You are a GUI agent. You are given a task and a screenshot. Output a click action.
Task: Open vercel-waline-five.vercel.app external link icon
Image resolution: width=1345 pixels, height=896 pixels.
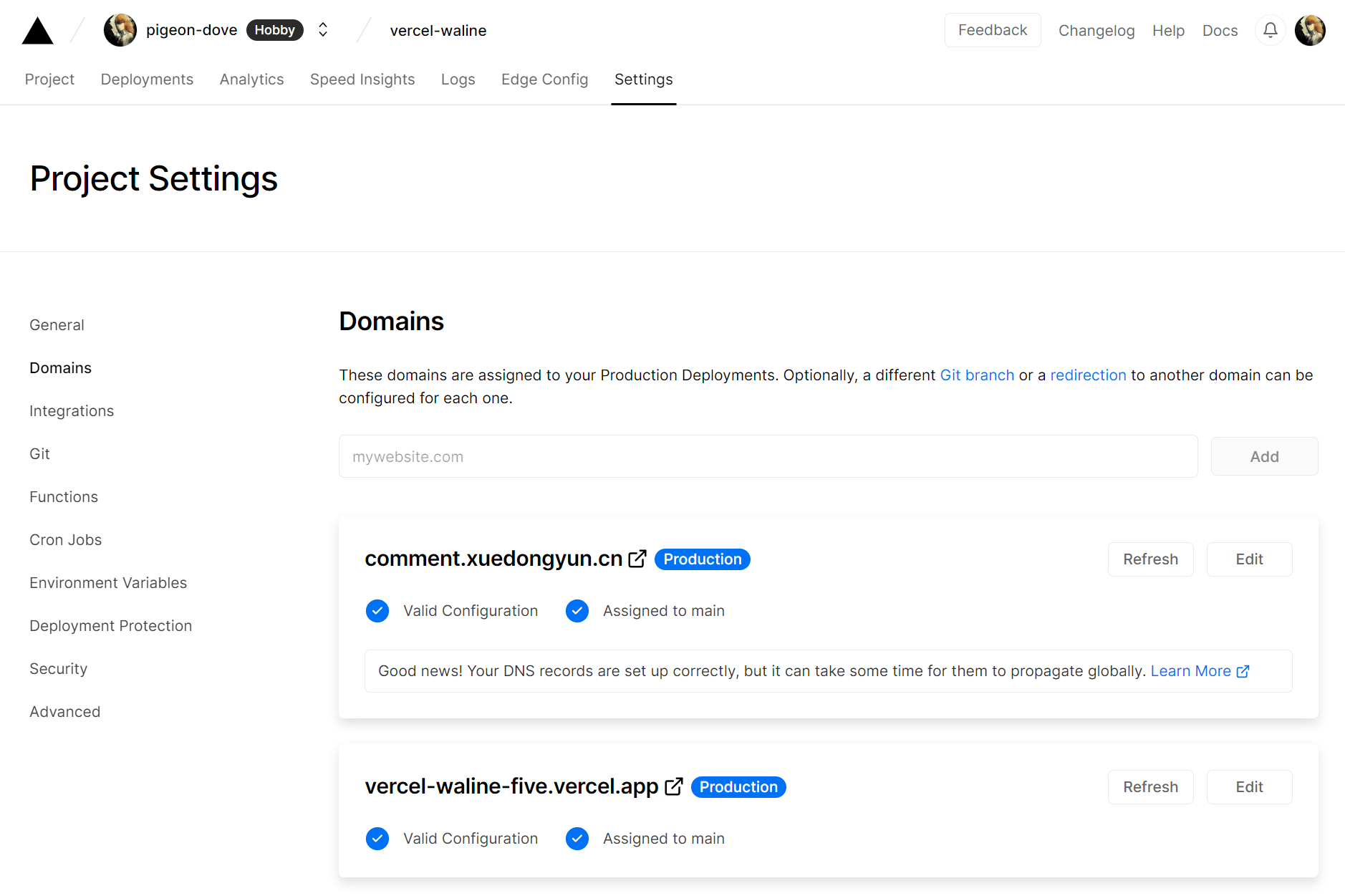pos(673,786)
